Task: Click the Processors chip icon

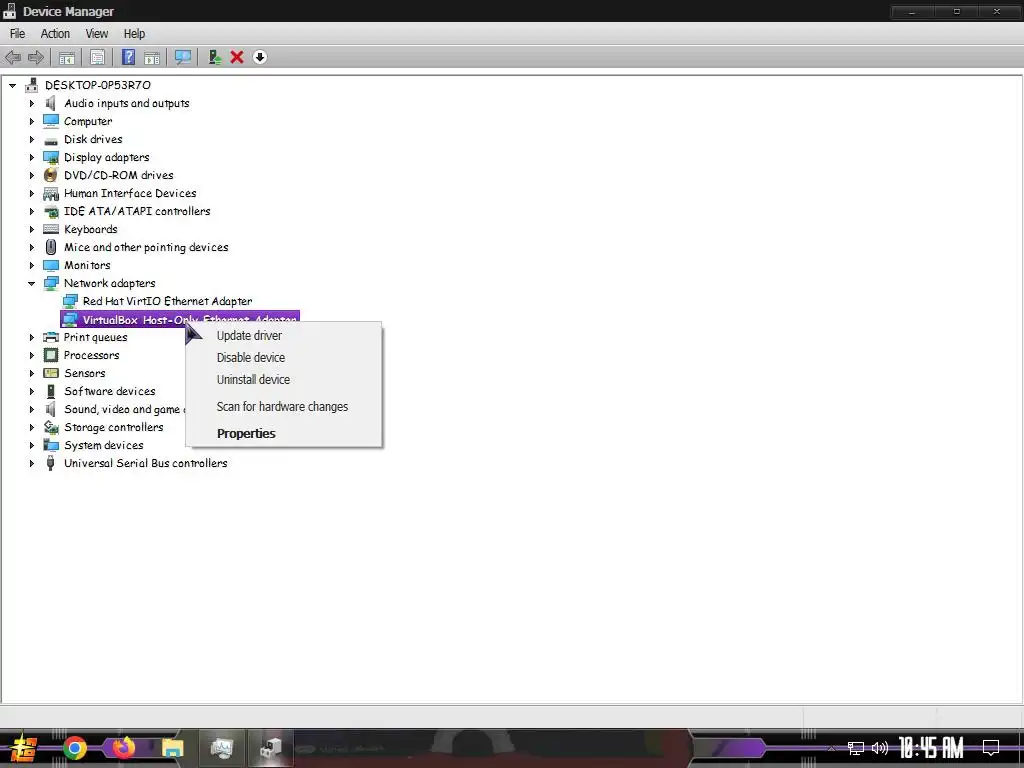Action: (51, 355)
